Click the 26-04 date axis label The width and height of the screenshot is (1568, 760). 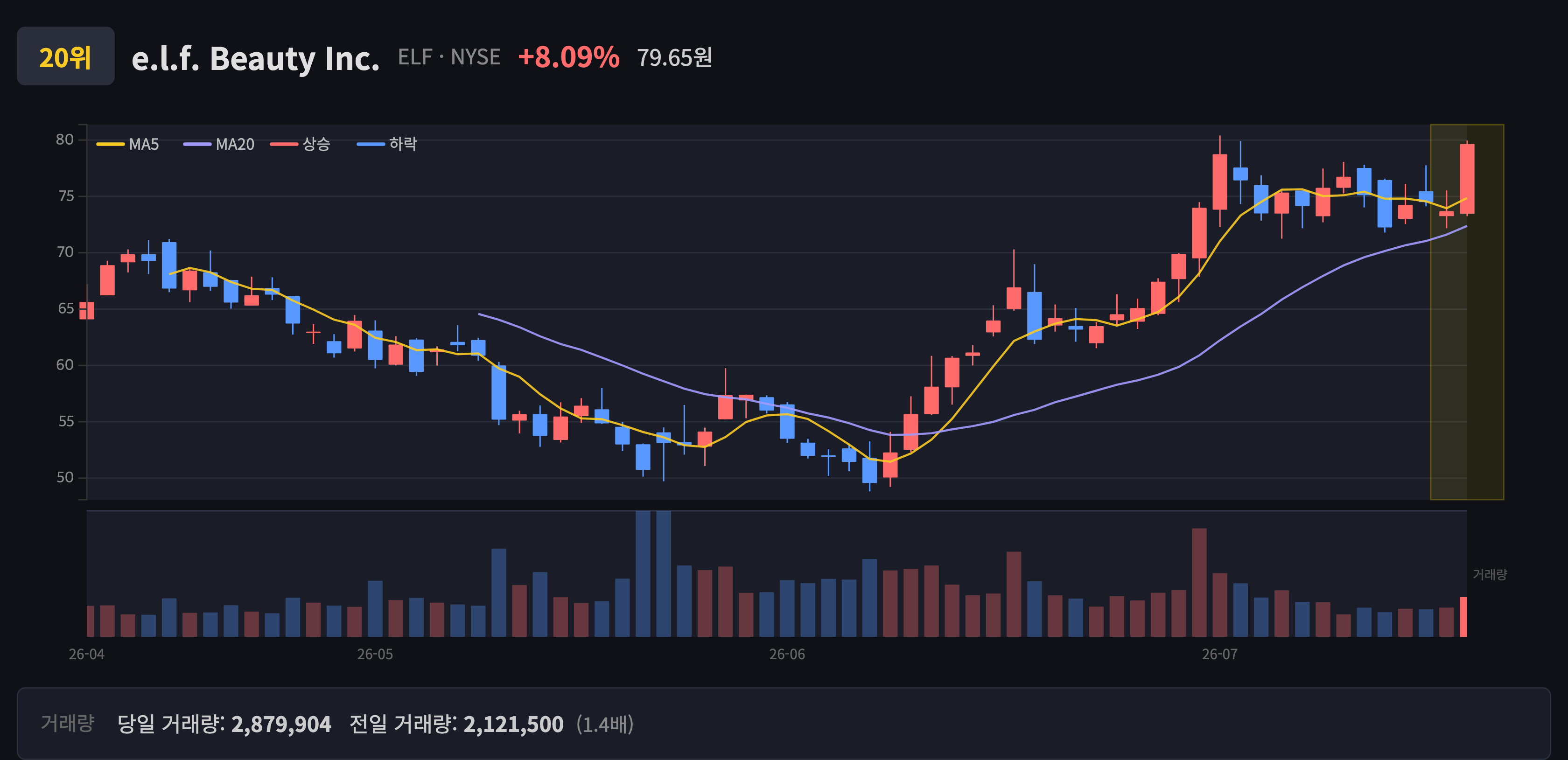point(86,655)
